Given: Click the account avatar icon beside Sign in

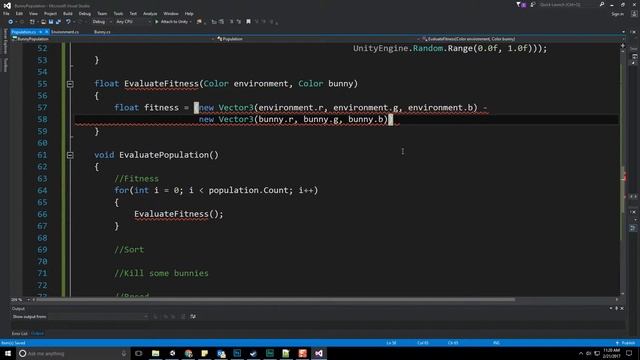Looking at the screenshot, I should click(634, 13).
